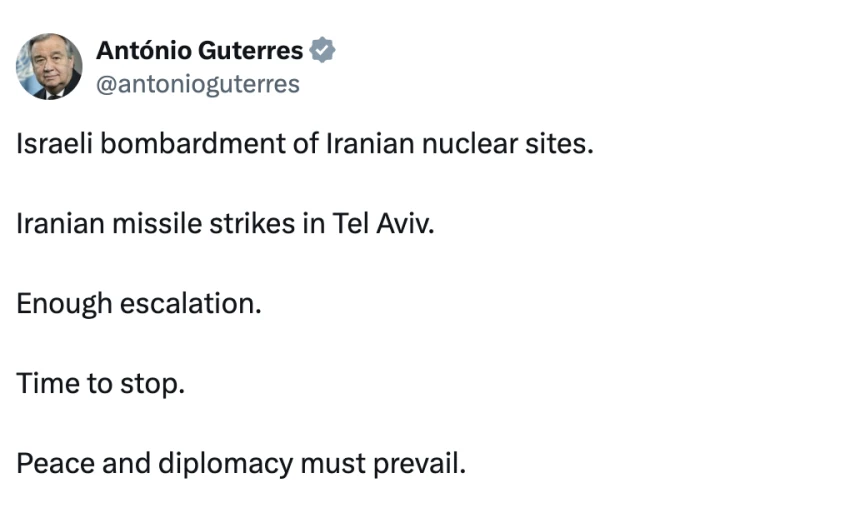Click the blue verified badge icon

[x=322, y=50]
